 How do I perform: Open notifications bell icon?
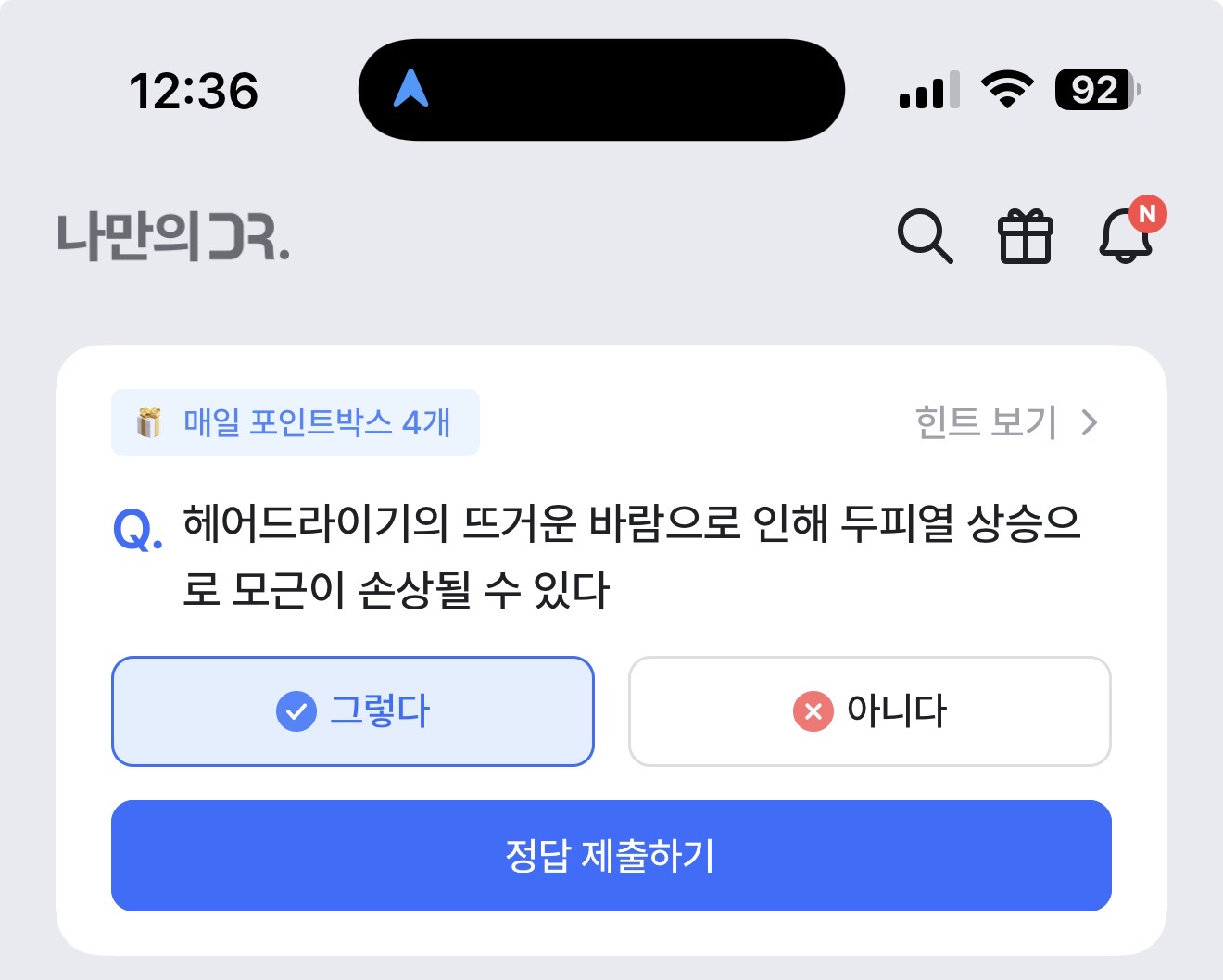click(x=1125, y=236)
